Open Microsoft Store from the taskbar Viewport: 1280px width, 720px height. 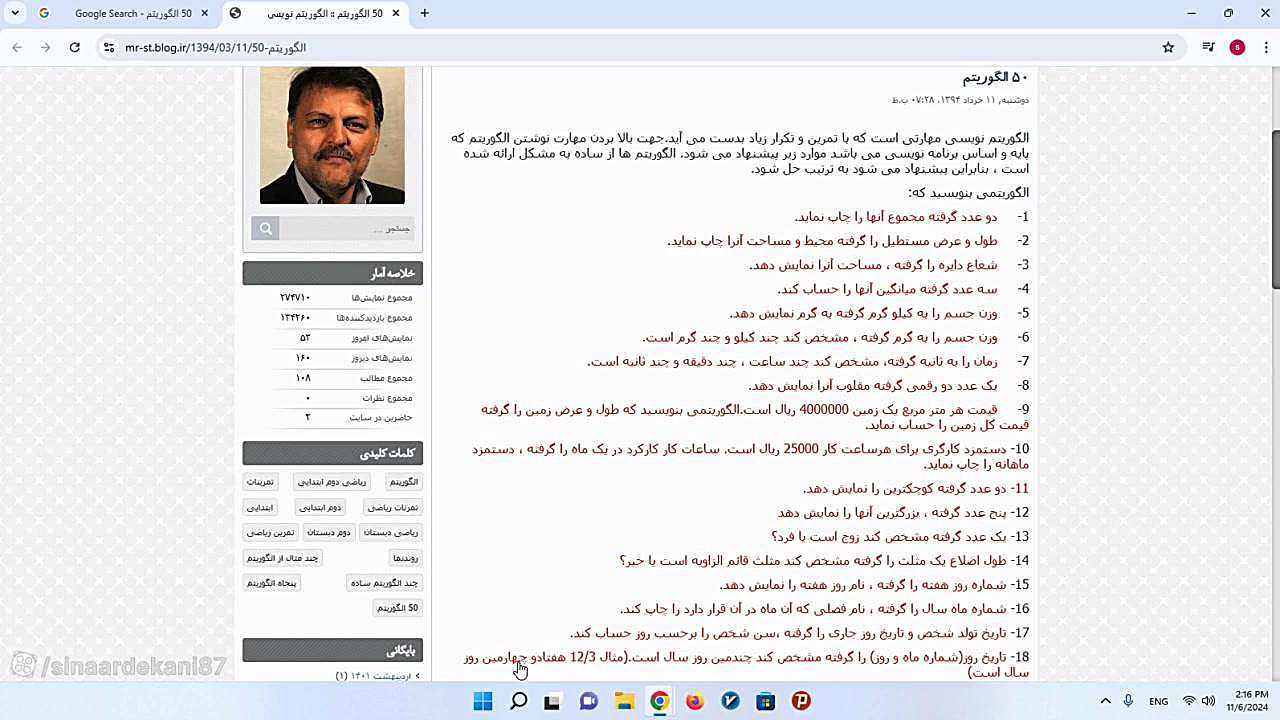click(765, 701)
